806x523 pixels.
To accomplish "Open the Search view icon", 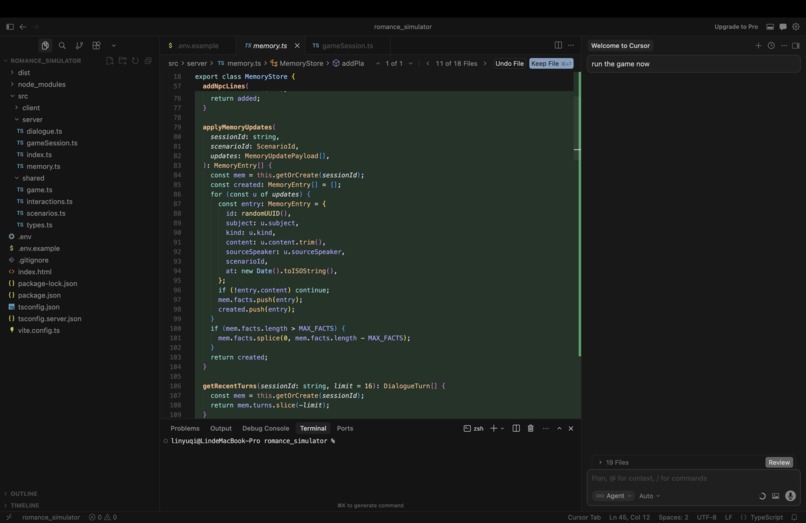I will (62, 46).
